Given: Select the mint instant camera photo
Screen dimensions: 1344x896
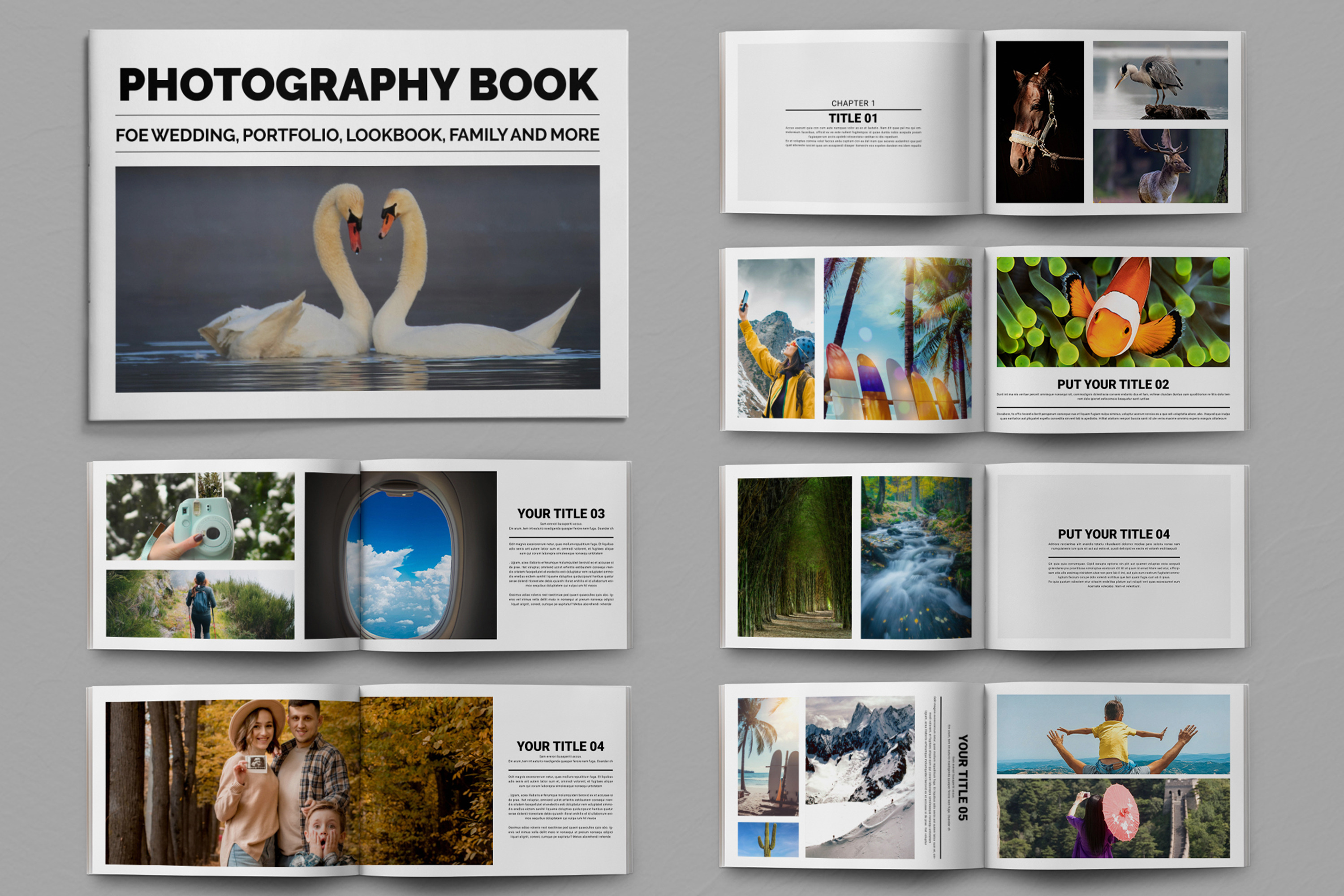Looking at the screenshot, I should (x=200, y=516).
